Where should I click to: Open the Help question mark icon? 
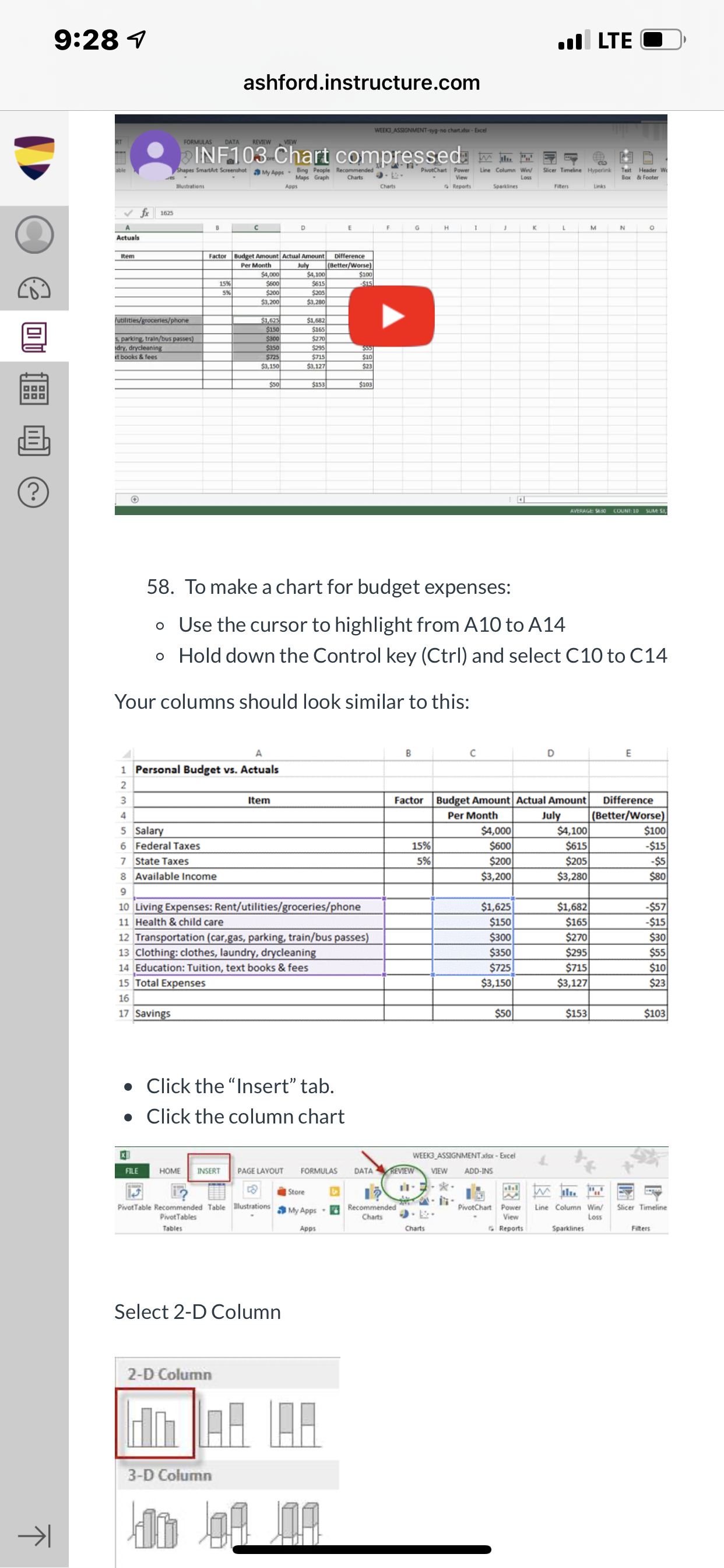click(34, 492)
